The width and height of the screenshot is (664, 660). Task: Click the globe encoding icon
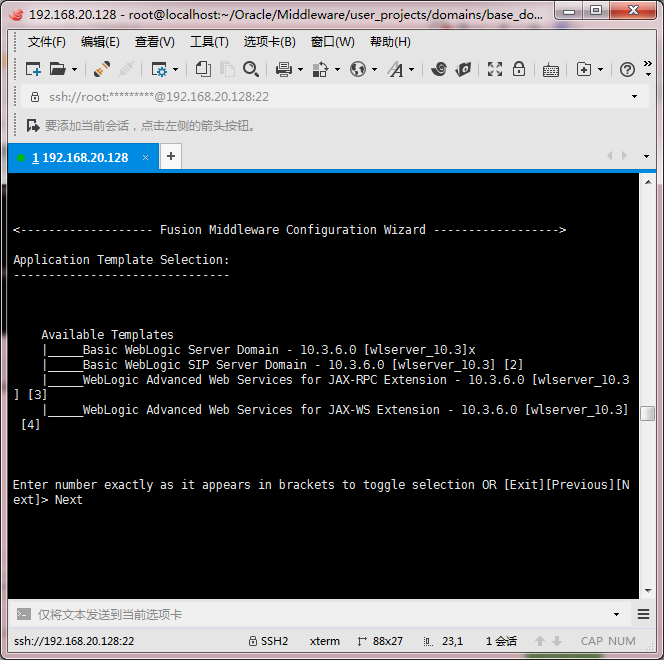358,69
